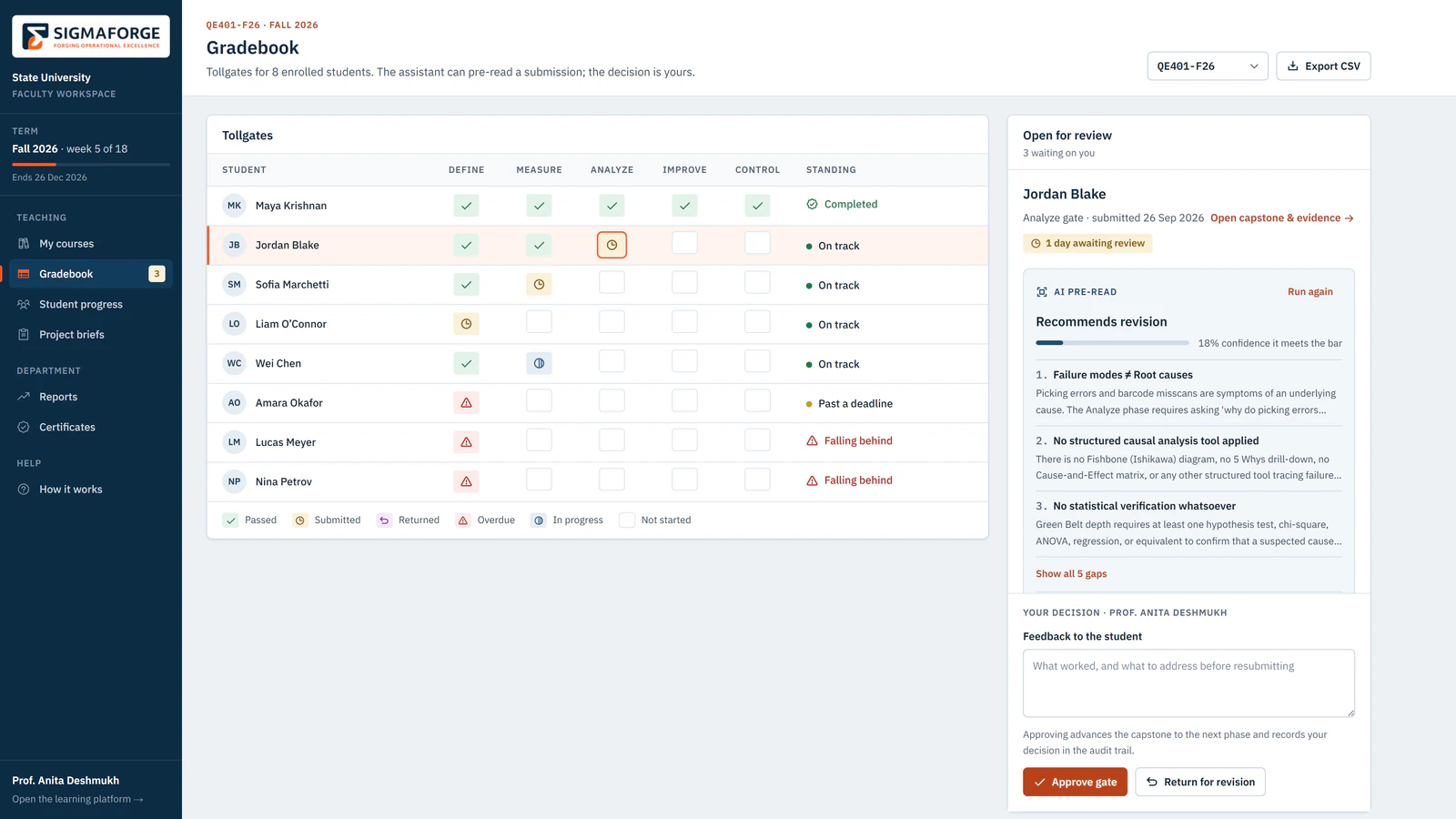Viewport: 1456px width, 819px height.
Task: Open capstone & evidence link
Action: (1282, 218)
